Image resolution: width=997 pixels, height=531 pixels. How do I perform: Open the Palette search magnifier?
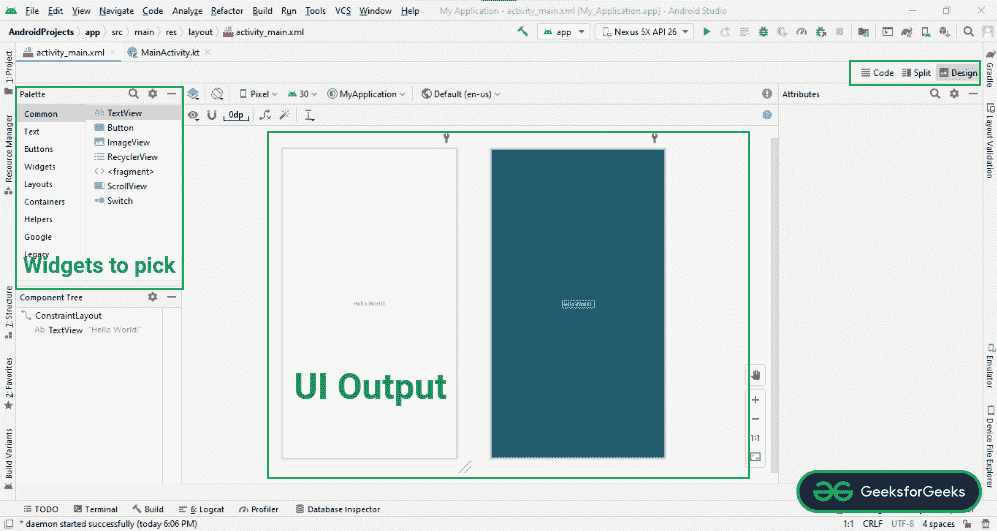click(x=134, y=93)
